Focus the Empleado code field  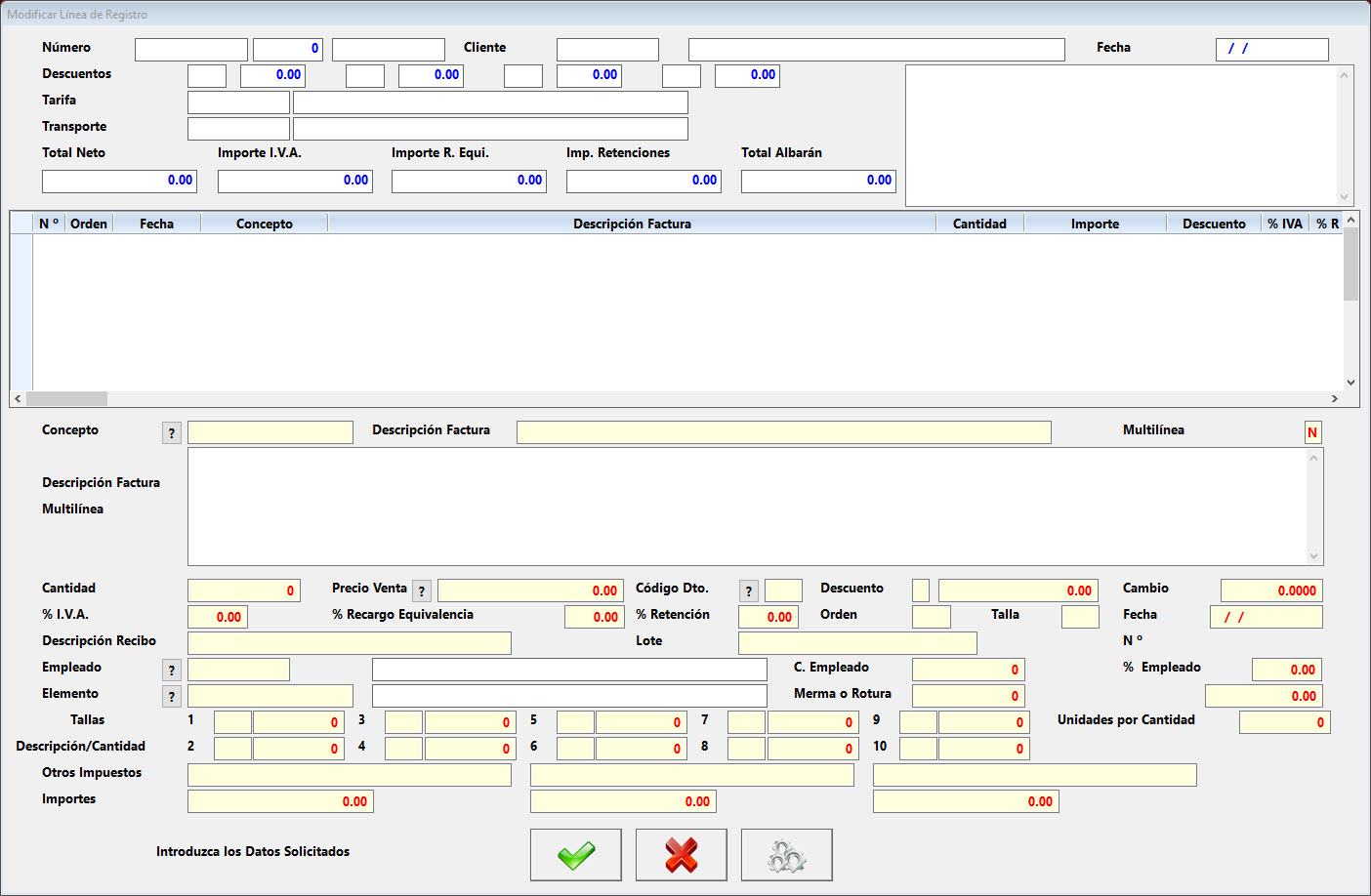[238, 670]
